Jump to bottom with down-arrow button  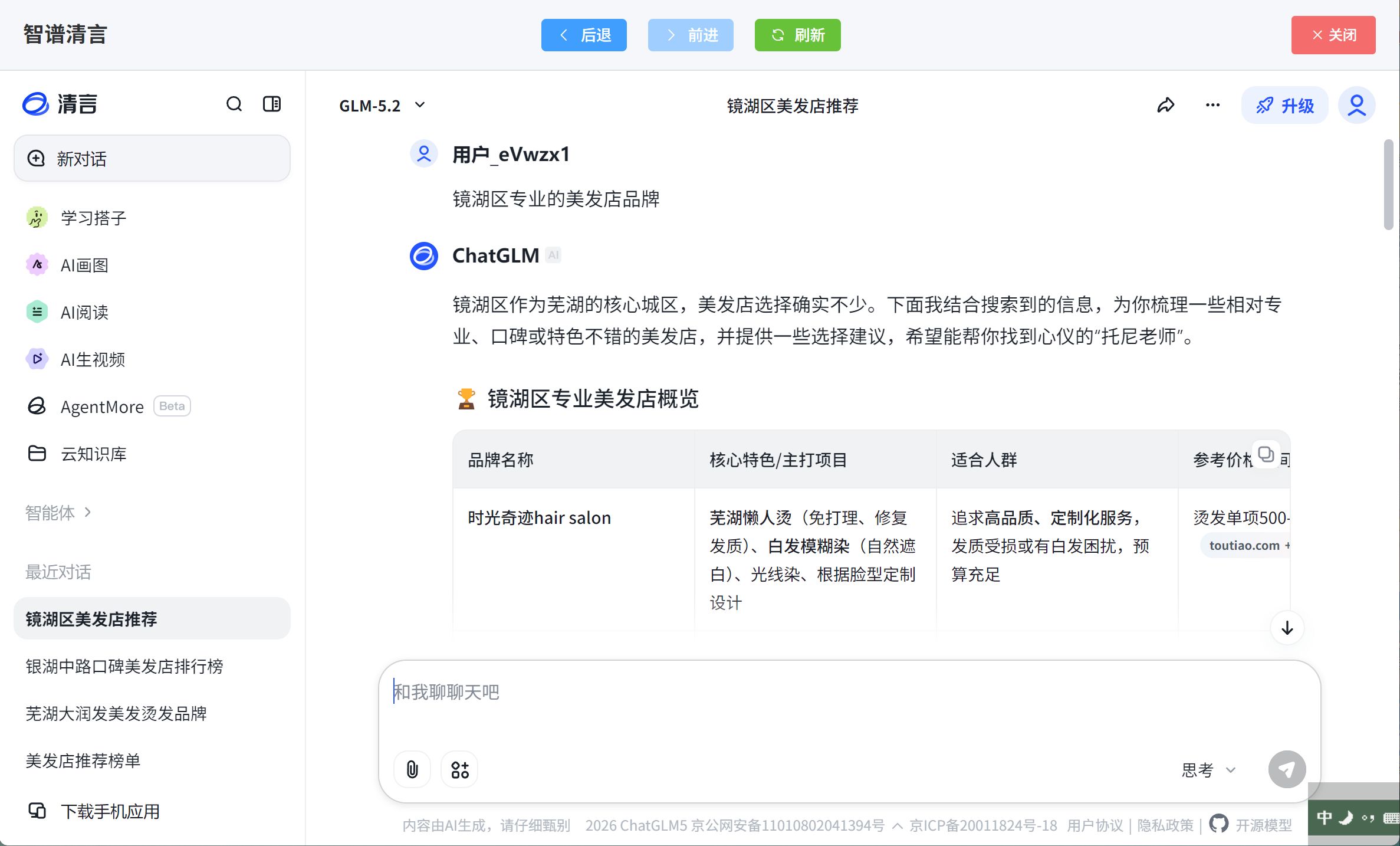(x=1287, y=628)
